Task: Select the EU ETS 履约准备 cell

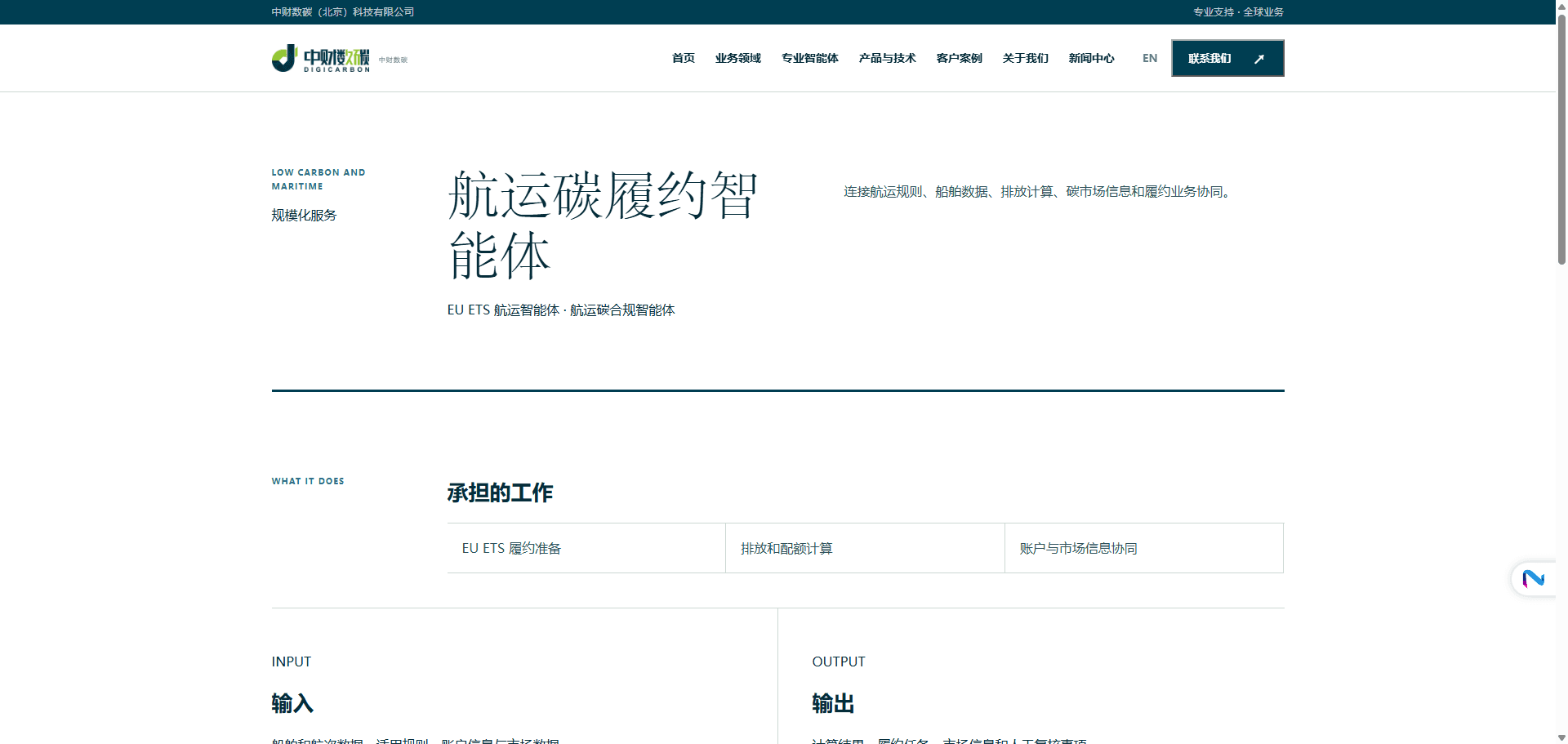Action: pos(586,548)
